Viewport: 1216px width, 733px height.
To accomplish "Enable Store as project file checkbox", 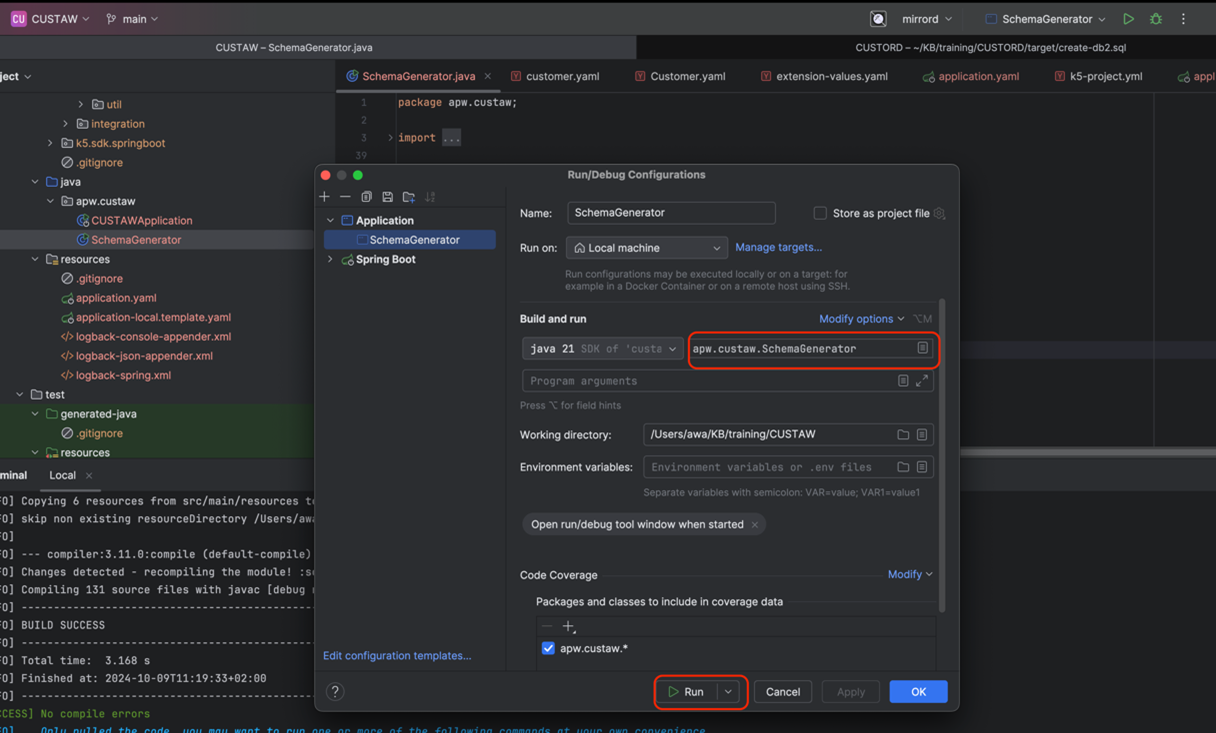I will click(820, 213).
